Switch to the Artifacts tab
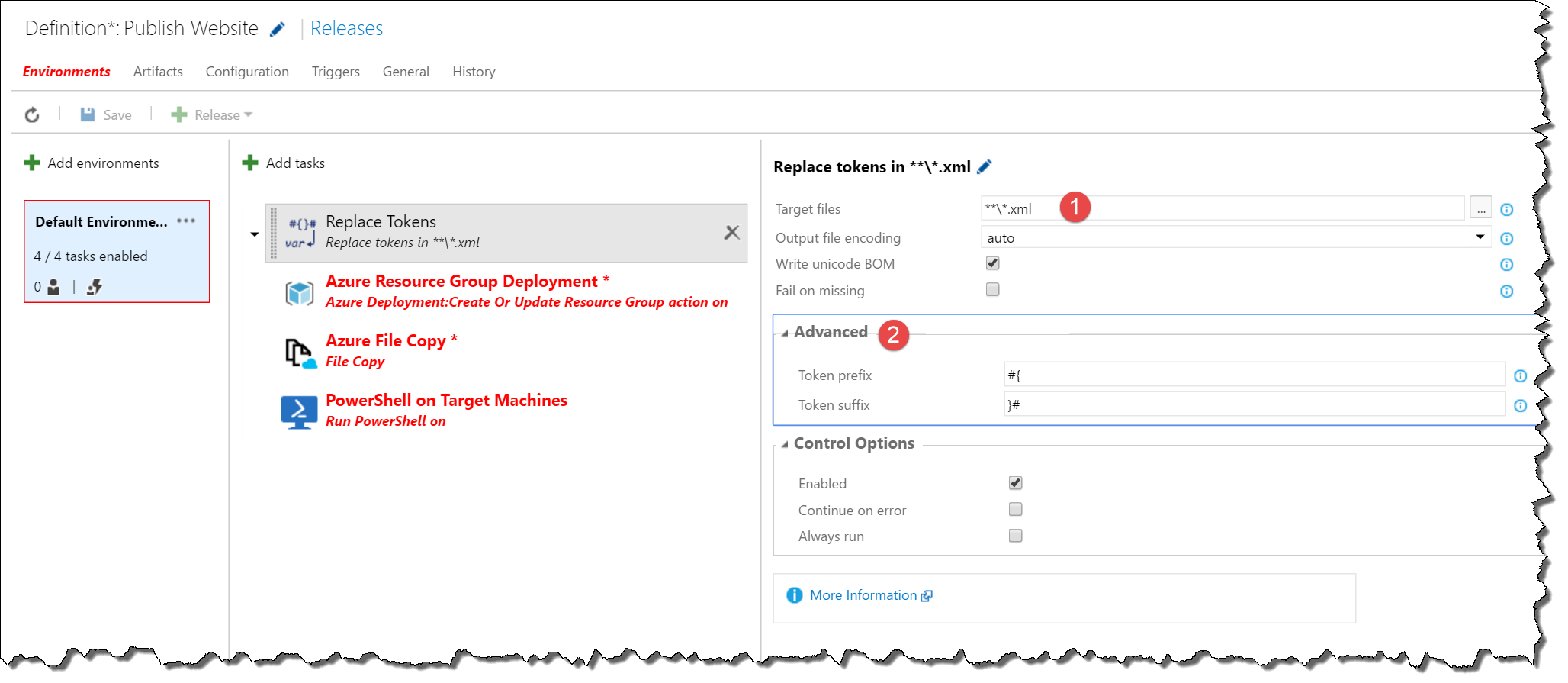 click(x=158, y=72)
